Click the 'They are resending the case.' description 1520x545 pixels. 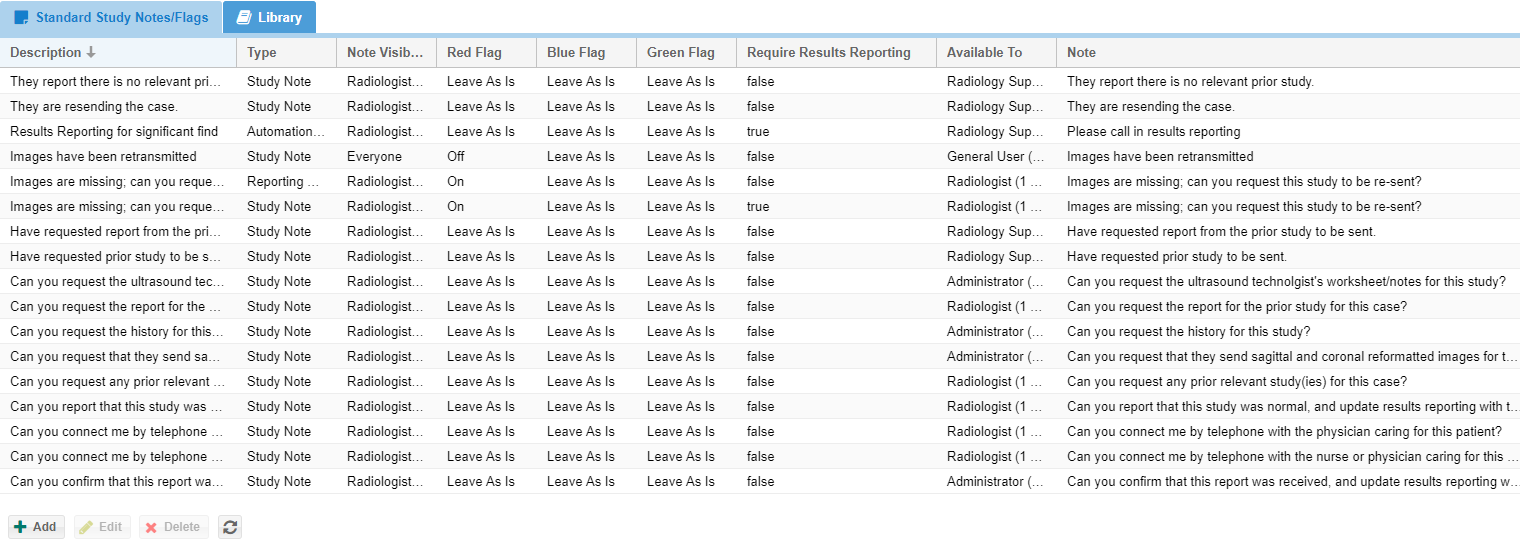tap(94, 106)
